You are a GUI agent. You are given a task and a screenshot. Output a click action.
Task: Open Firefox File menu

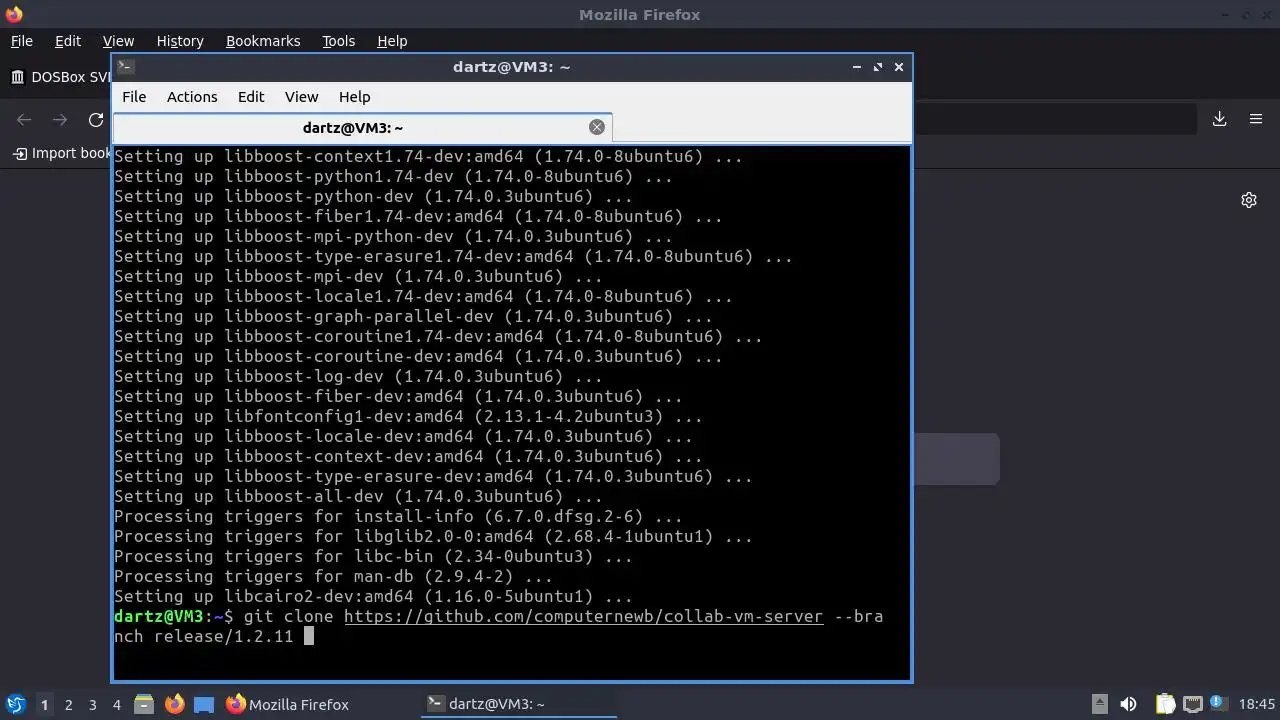tap(22, 41)
